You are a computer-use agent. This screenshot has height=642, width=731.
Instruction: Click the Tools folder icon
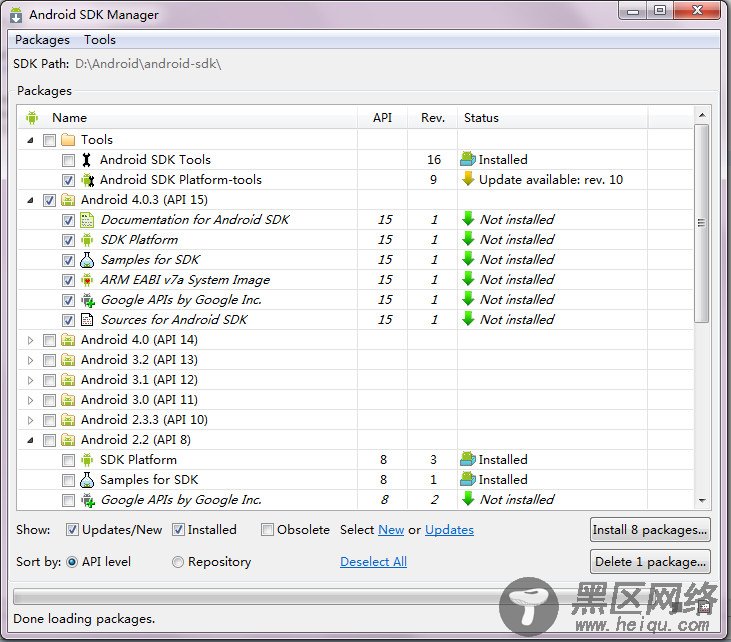click(68, 140)
